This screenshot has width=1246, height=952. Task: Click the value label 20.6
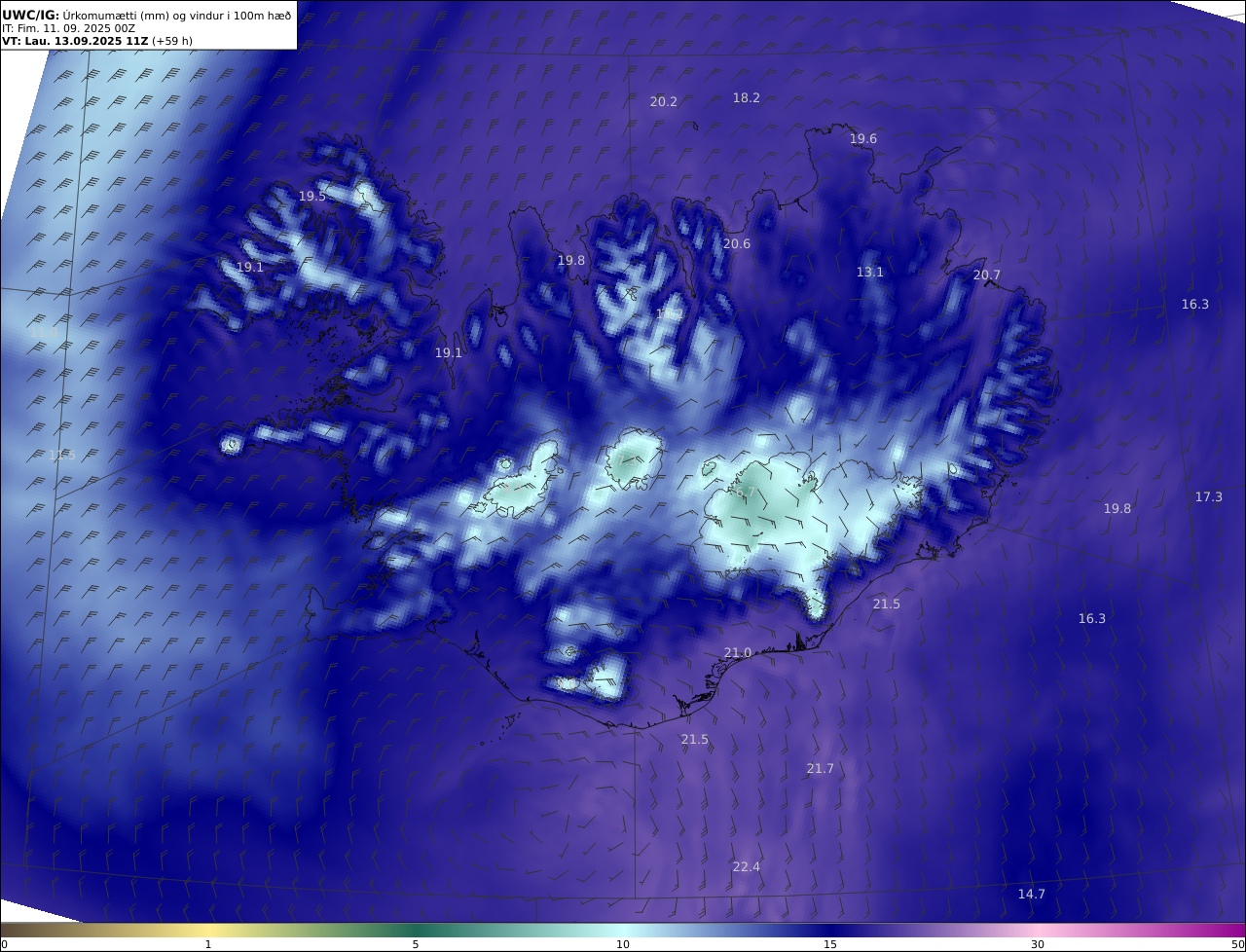pyautogui.click(x=737, y=244)
